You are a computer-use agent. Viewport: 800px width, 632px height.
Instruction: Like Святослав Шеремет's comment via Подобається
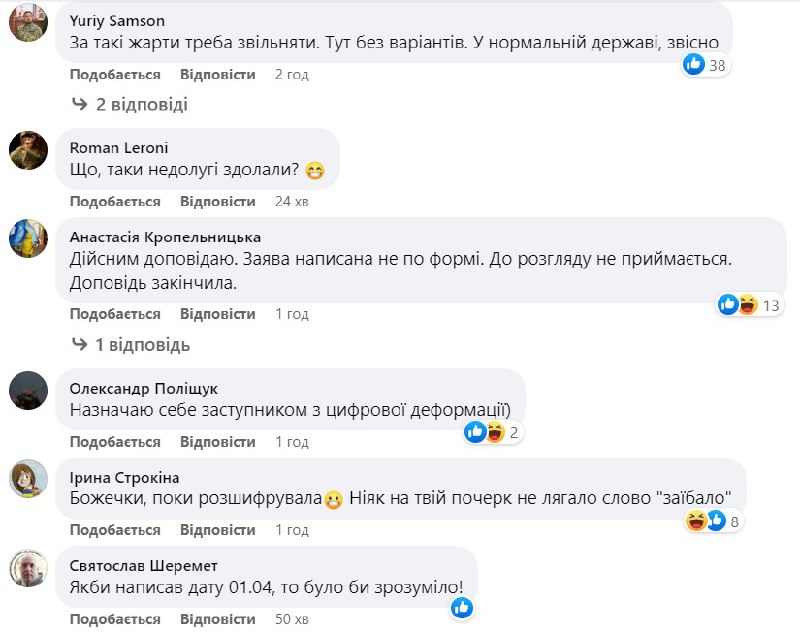coord(115,619)
